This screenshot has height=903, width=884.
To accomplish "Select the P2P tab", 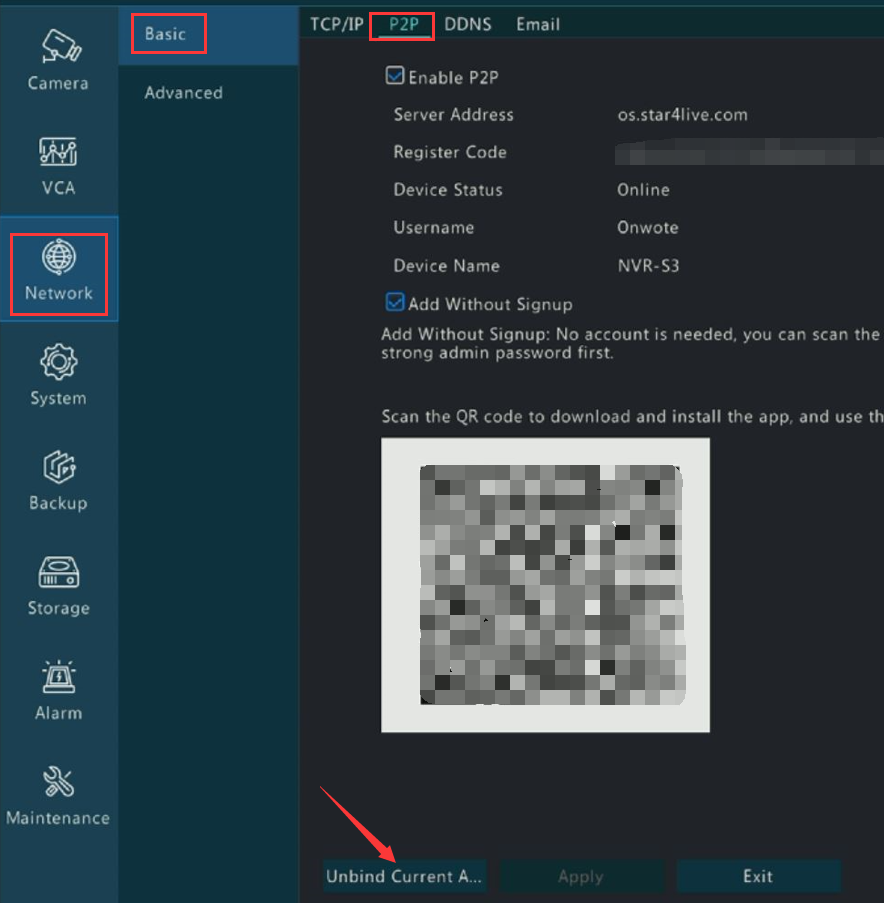I will (x=404, y=24).
